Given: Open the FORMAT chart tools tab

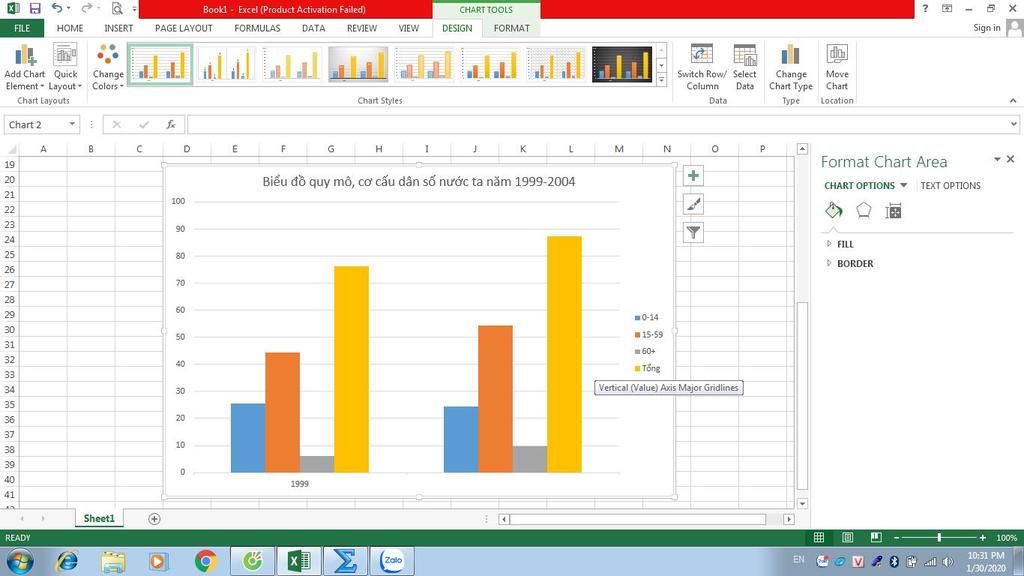Looking at the screenshot, I should pyautogui.click(x=511, y=28).
